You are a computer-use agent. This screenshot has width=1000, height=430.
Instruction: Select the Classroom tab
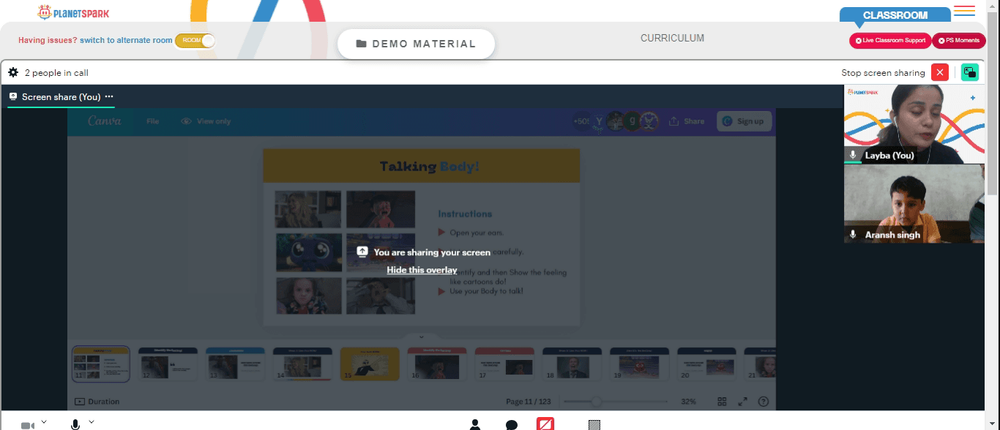click(895, 15)
